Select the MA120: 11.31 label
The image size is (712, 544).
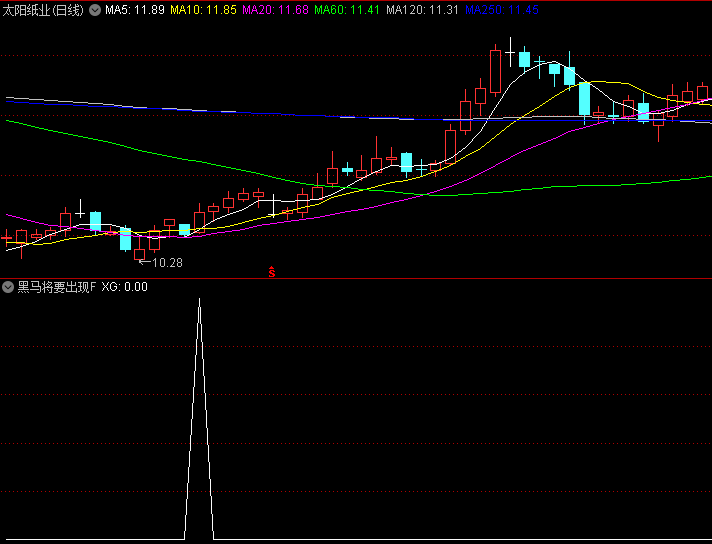pos(422,10)
